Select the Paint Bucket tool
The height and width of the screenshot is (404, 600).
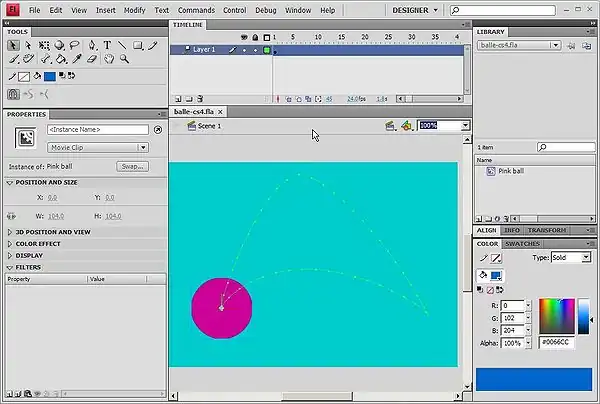click(x=60, y=59)
